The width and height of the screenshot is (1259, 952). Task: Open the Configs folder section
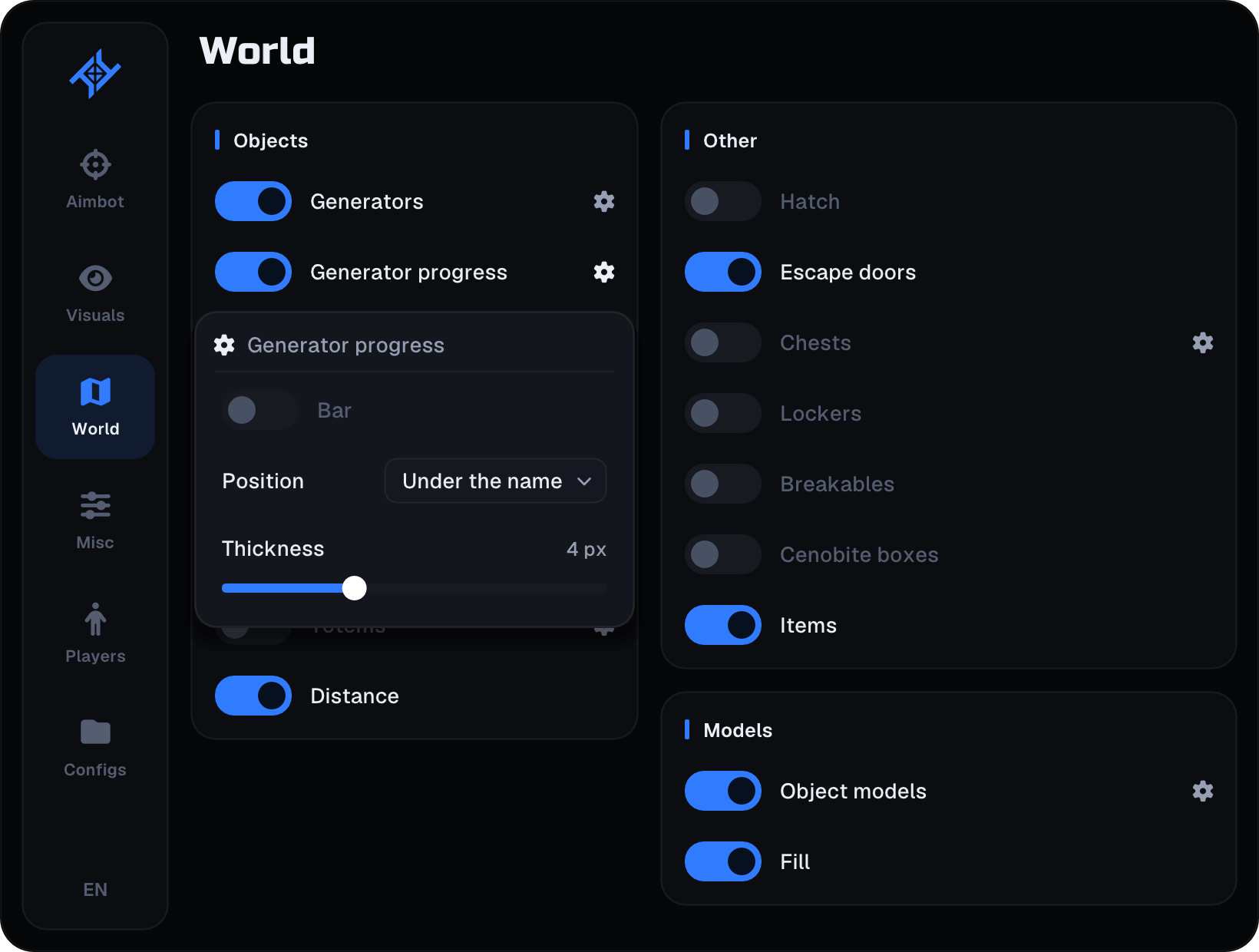pyautogui.click(x=95, y=748)
